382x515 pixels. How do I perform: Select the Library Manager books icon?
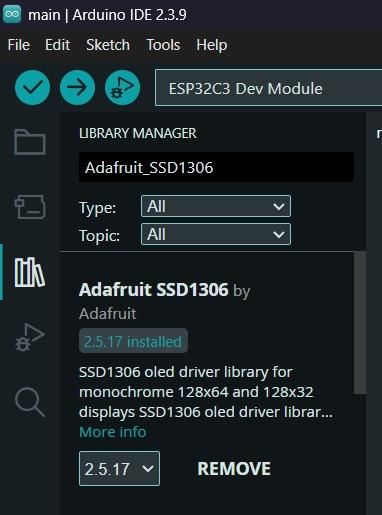(x=30, y=272)
